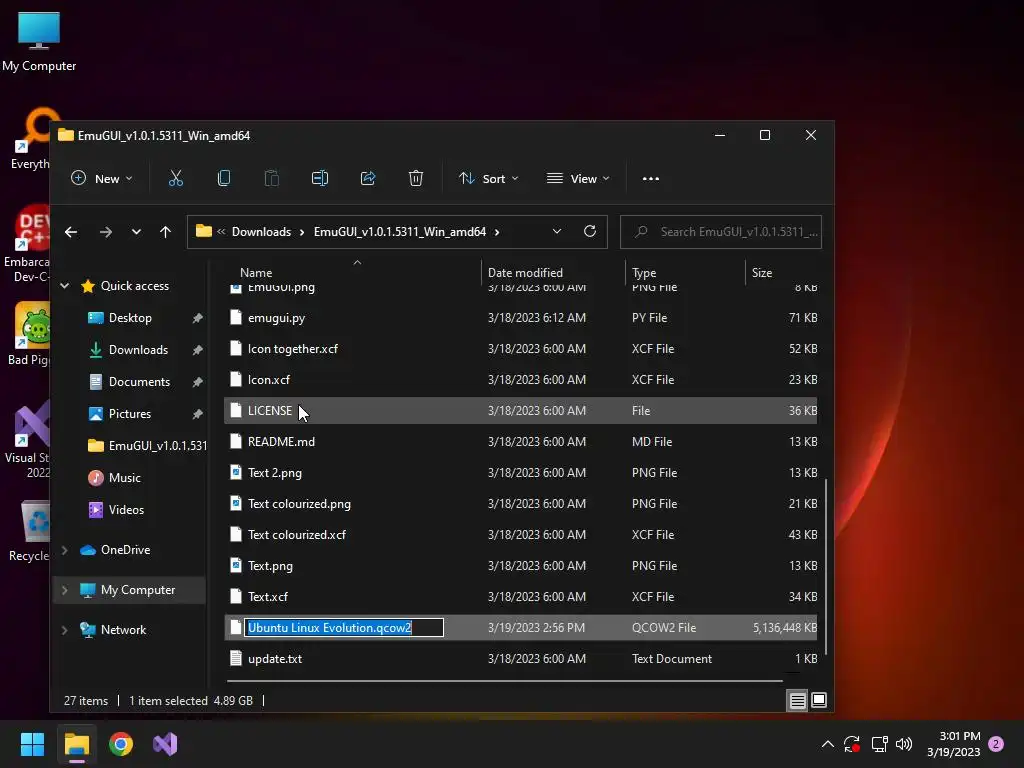The image size is (1024, 768).
Task: Open network status tray icon
Action: (879, 744)
